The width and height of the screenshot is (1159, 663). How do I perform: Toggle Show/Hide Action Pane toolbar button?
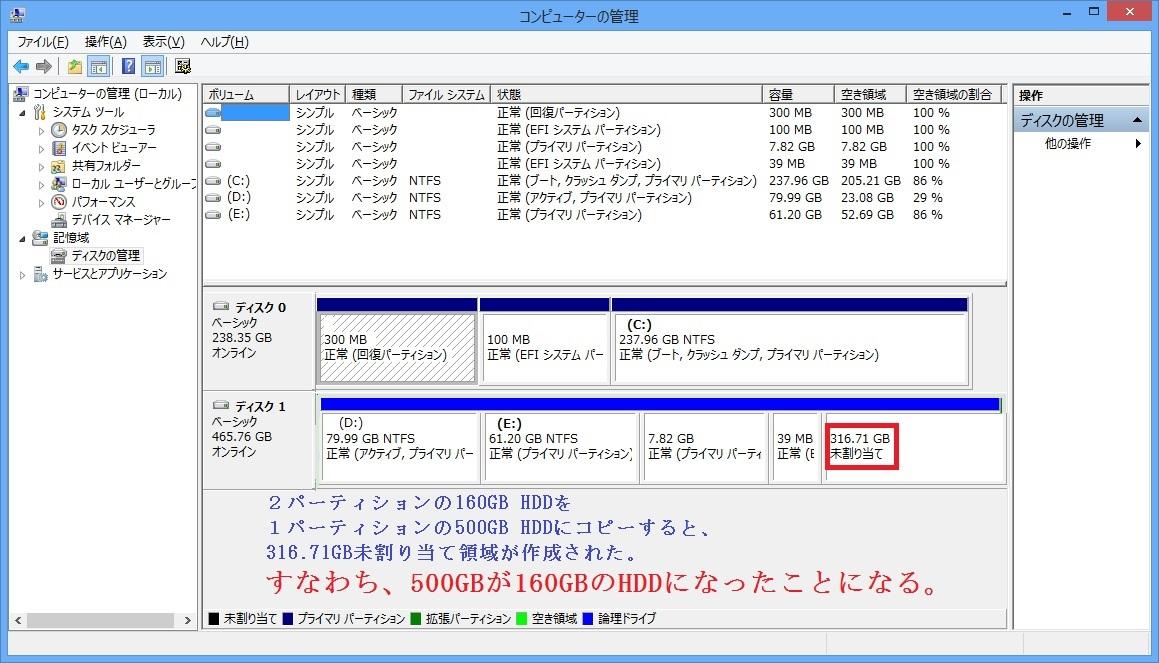(152, 66)
